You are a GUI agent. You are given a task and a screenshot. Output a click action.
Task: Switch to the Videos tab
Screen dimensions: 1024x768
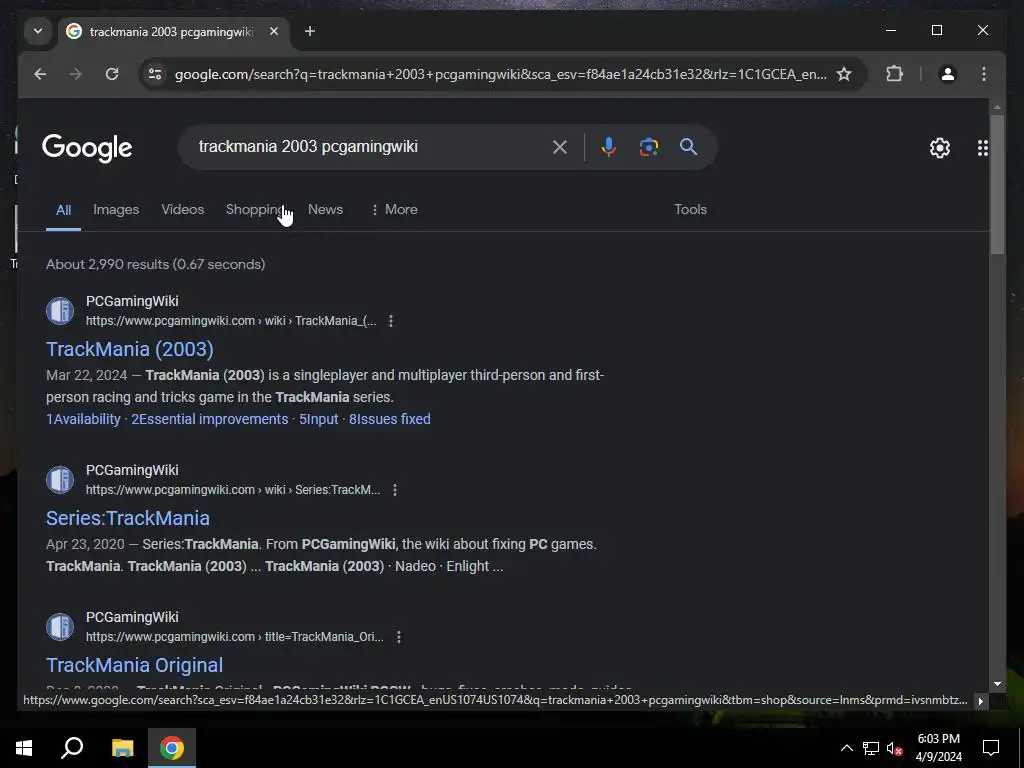(183, 210)
